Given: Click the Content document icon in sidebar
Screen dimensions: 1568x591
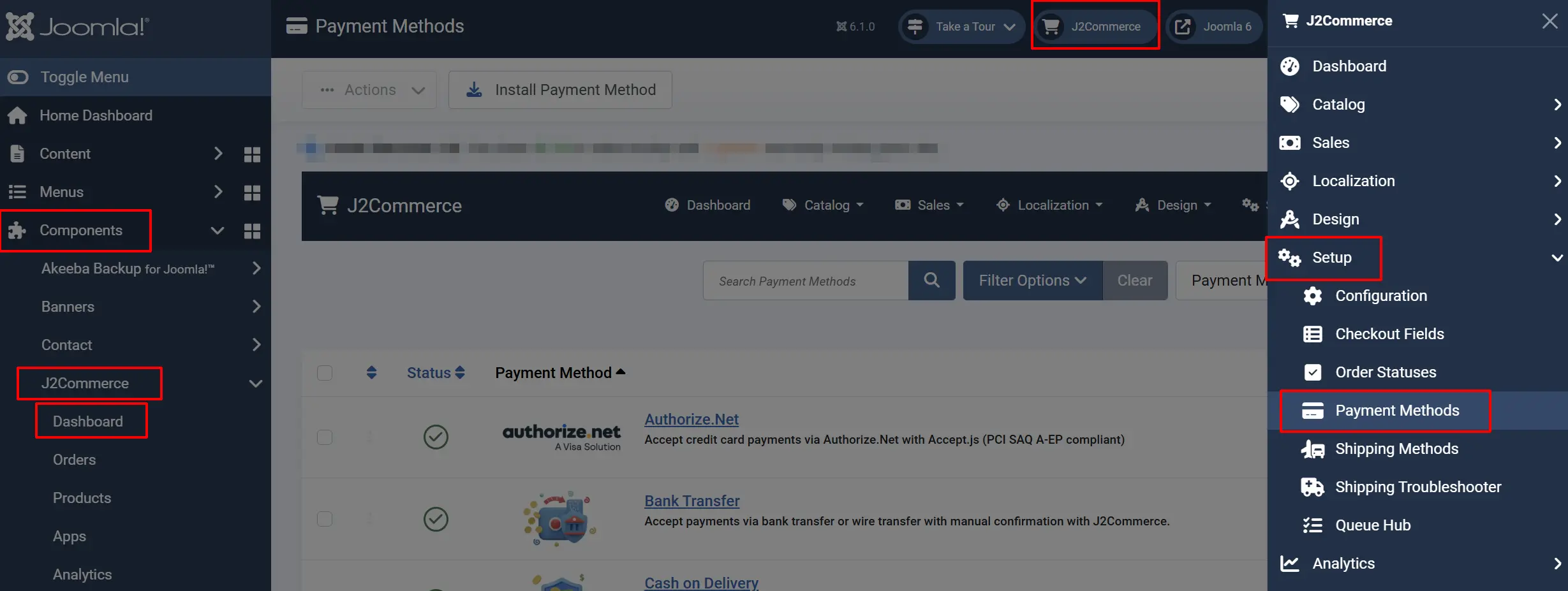Looking at the screenshot, I should click(x=17, y=154).
